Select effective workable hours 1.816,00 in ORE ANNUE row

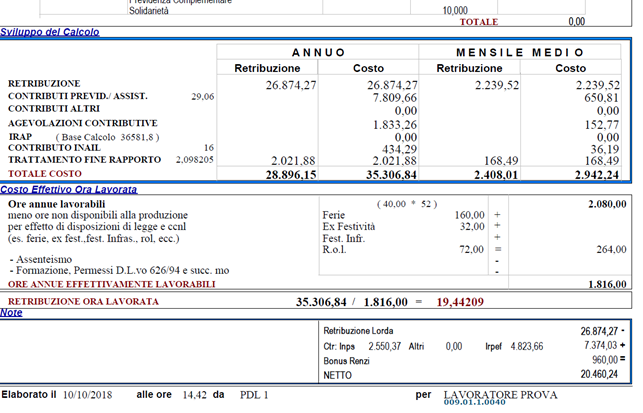pyautogui.click(x=607, y=284)
